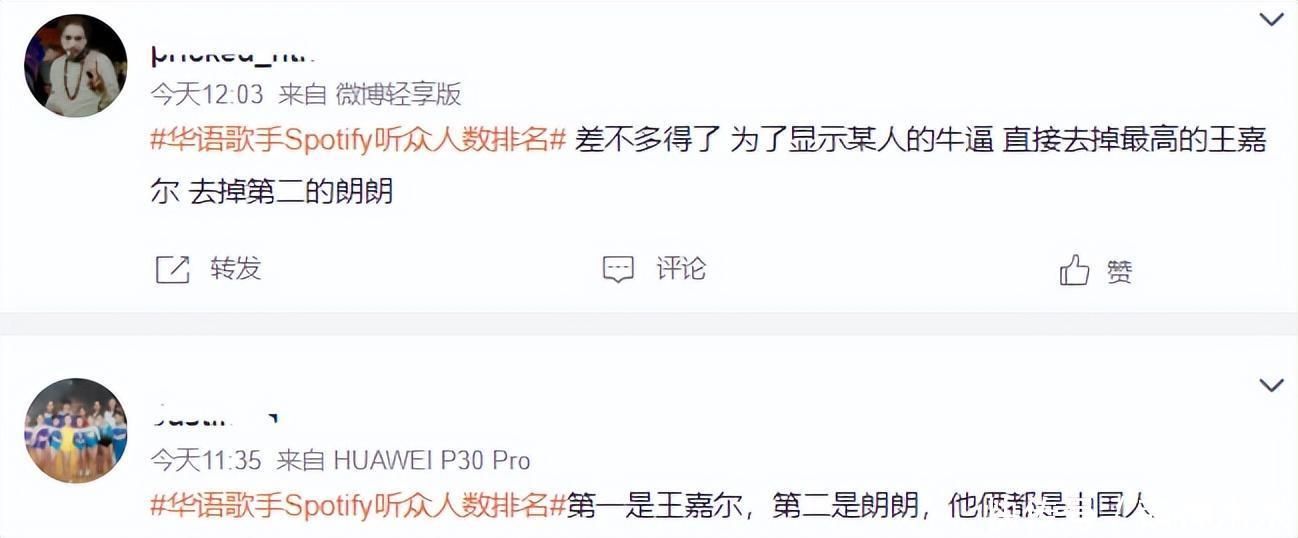Click the comment bubble icon beside 评论
This screenshot has width=1298, height=538.
click(x=619, y=269)
